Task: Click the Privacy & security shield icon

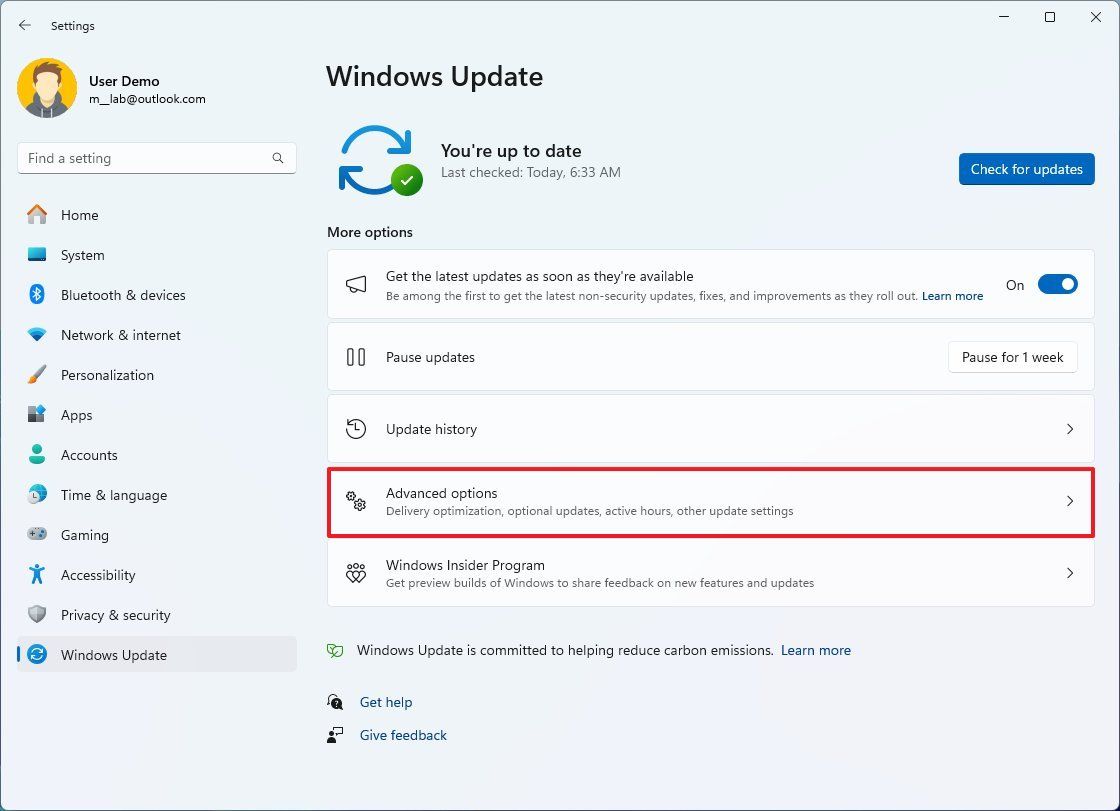Action: [x=37, y=615]
